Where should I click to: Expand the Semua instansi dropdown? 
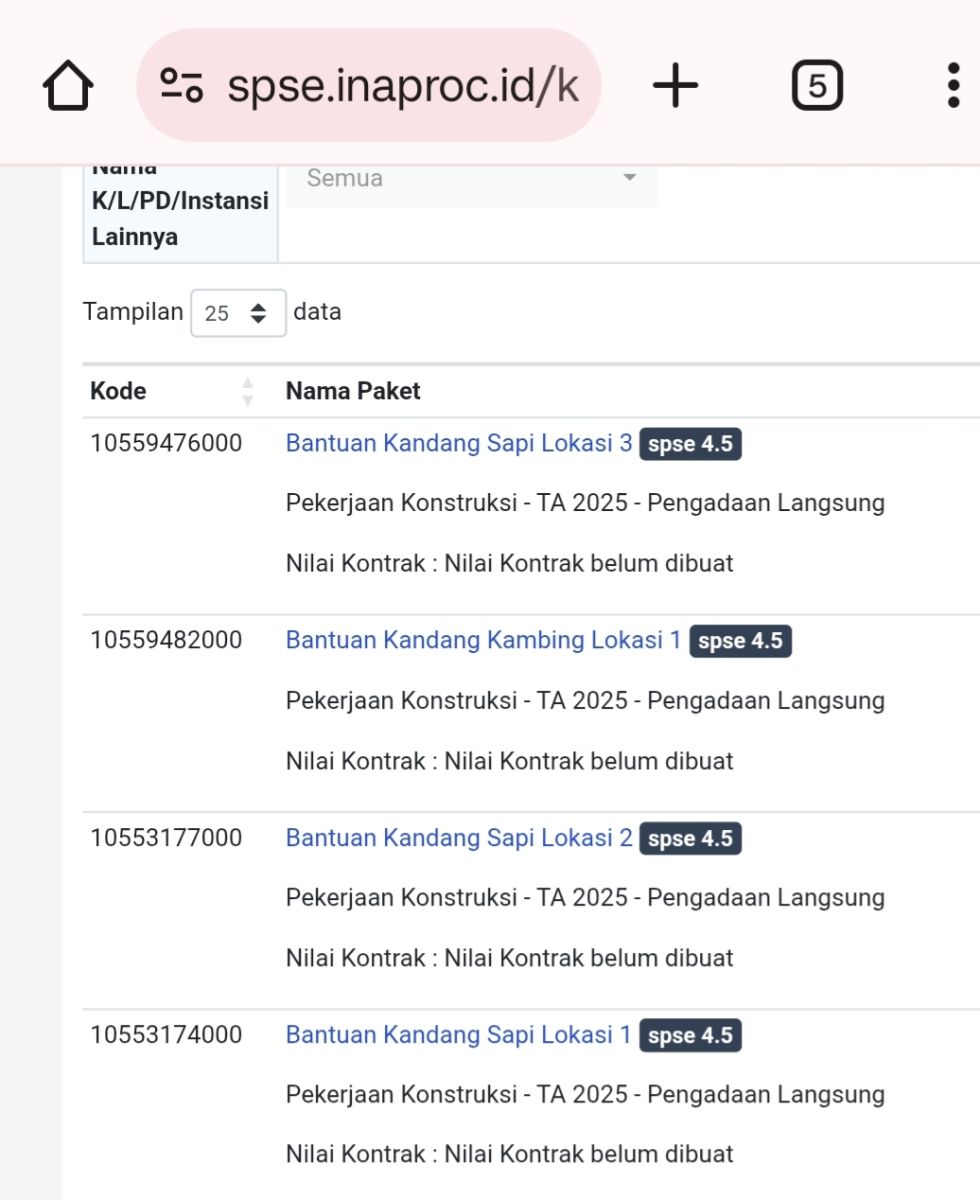click(471, 179)
